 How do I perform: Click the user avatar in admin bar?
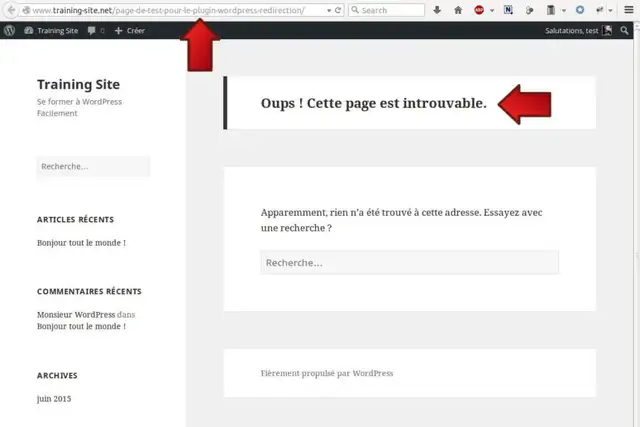click(x=607, y=31)
